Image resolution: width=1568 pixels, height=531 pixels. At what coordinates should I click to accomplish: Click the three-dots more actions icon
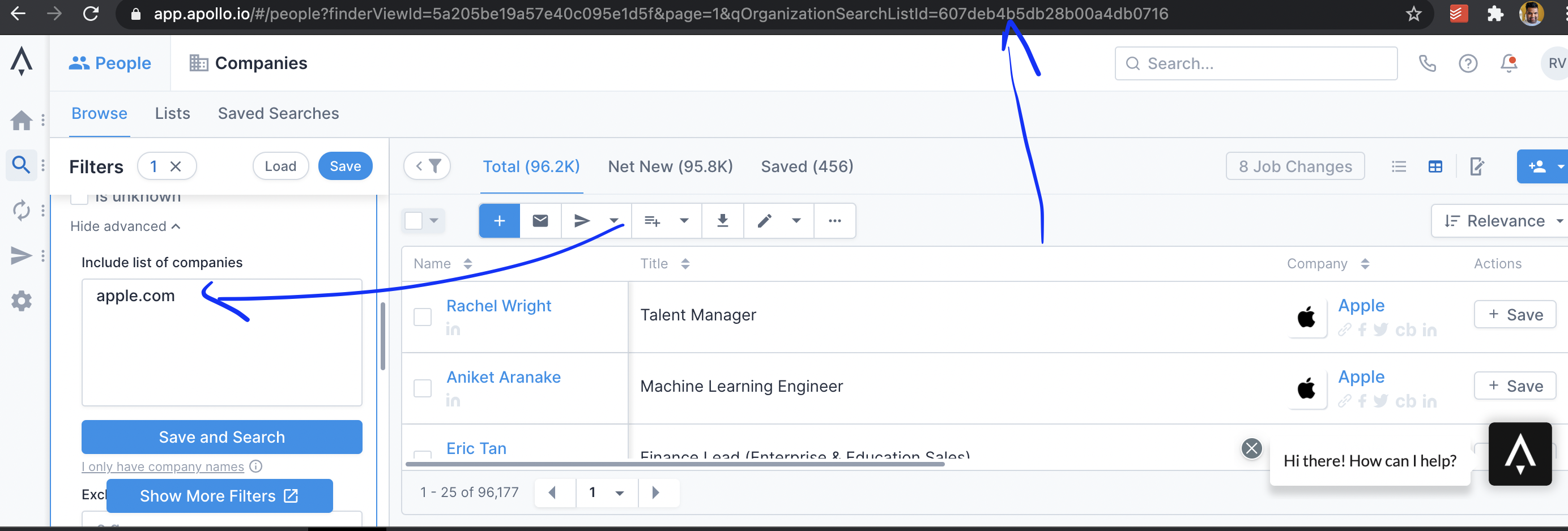(x=834, y=221)
